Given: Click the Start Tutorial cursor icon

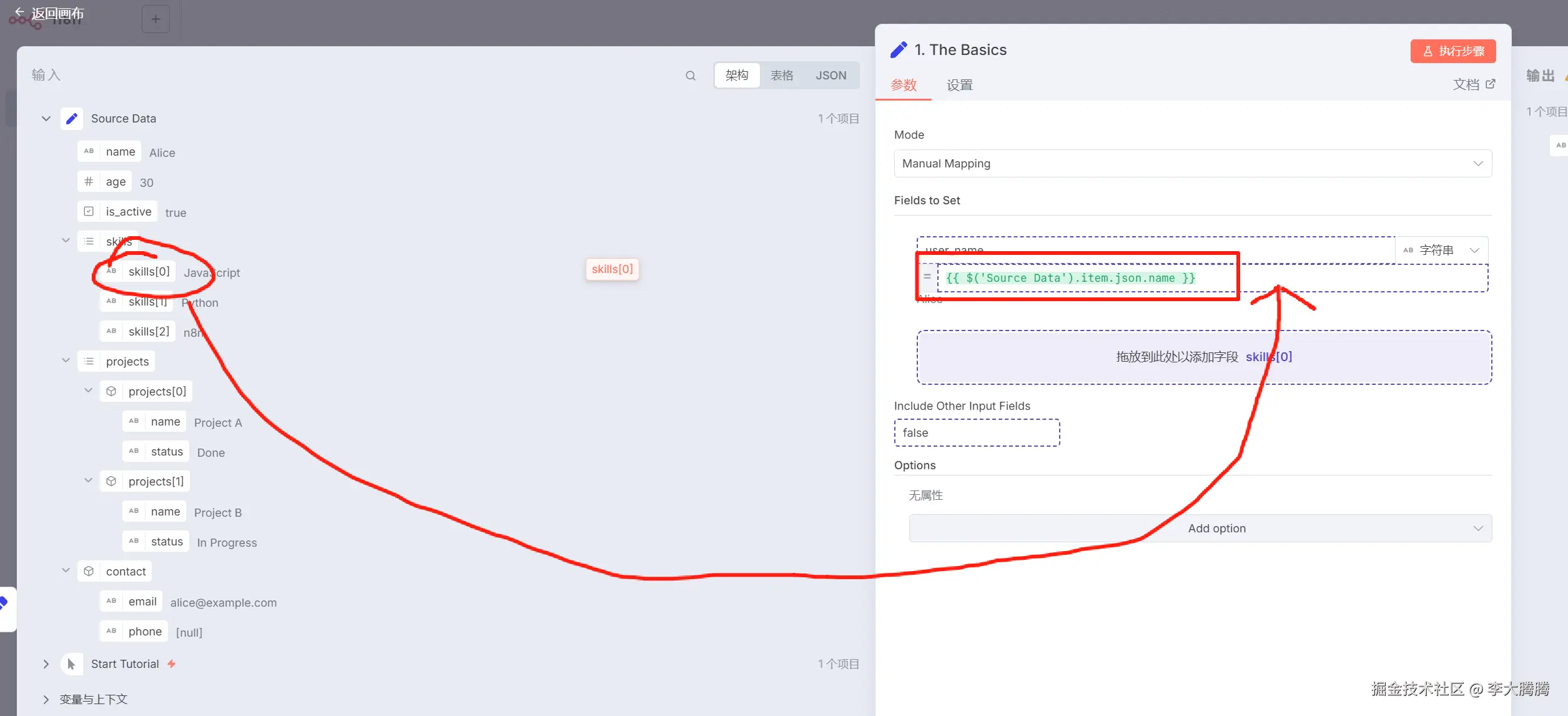Looking at the screenshot, I should [x=71, y=664].
